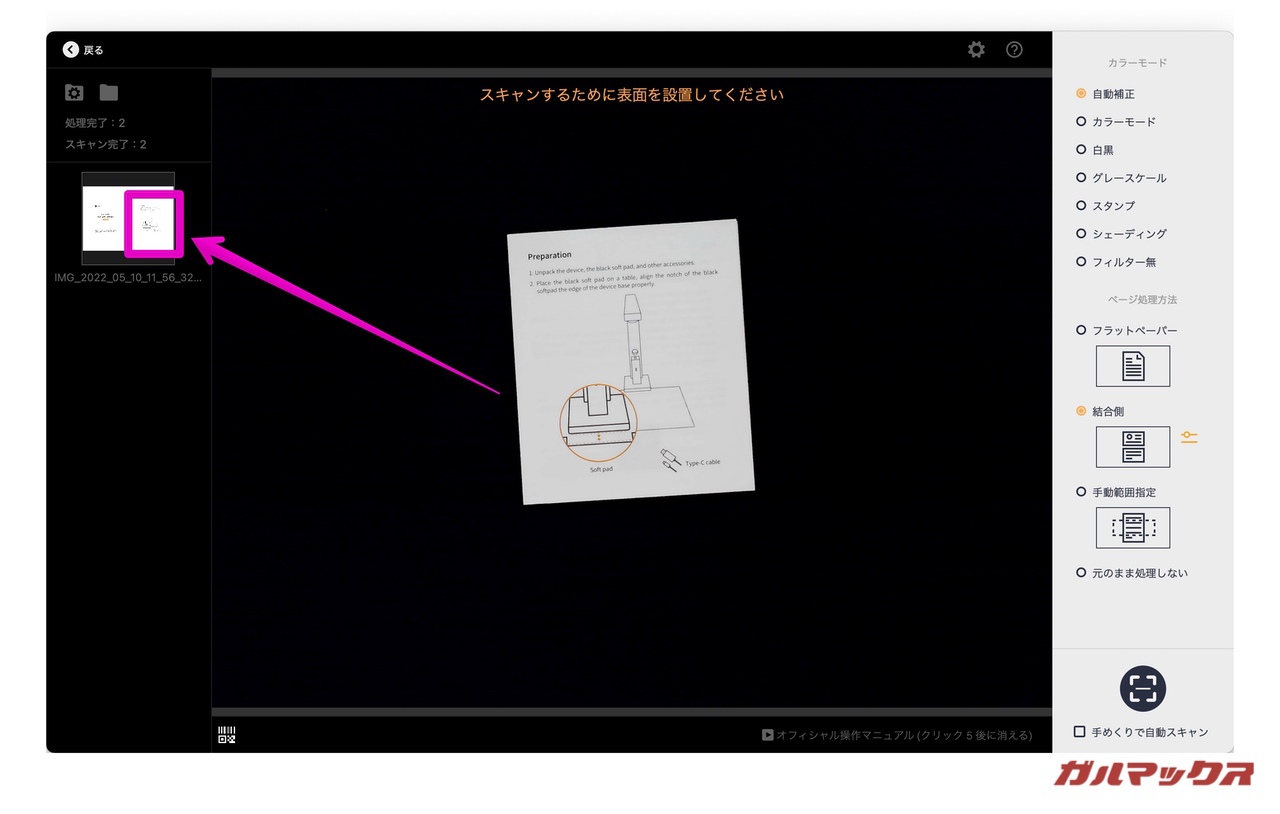Select the グレースケール option
Image resolution: width=1280 pixels, height=814 pixels.
click(x=1081, y=178)
